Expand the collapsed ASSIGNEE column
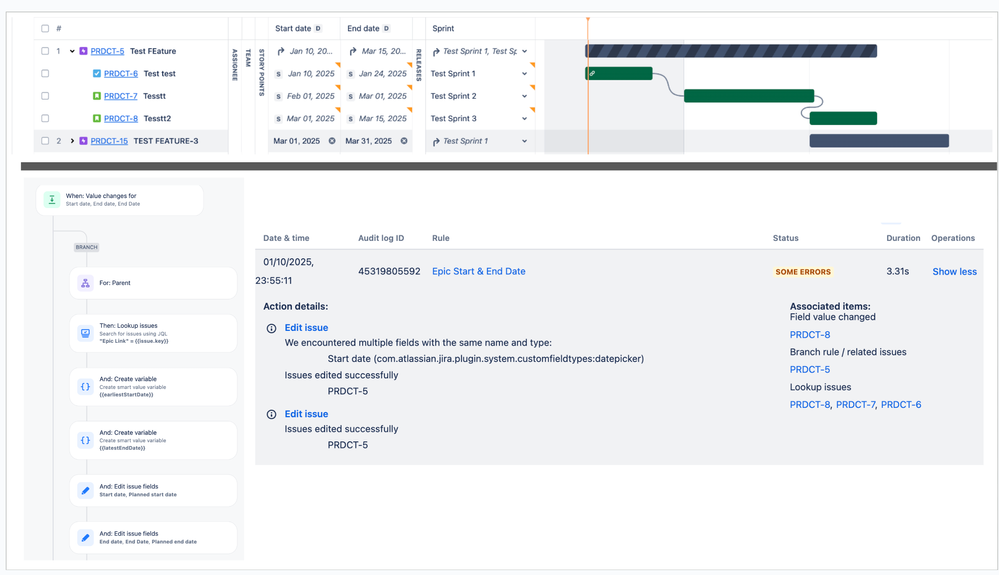The width and height of the screenshot is (999, 575). (x=234, y=65)
